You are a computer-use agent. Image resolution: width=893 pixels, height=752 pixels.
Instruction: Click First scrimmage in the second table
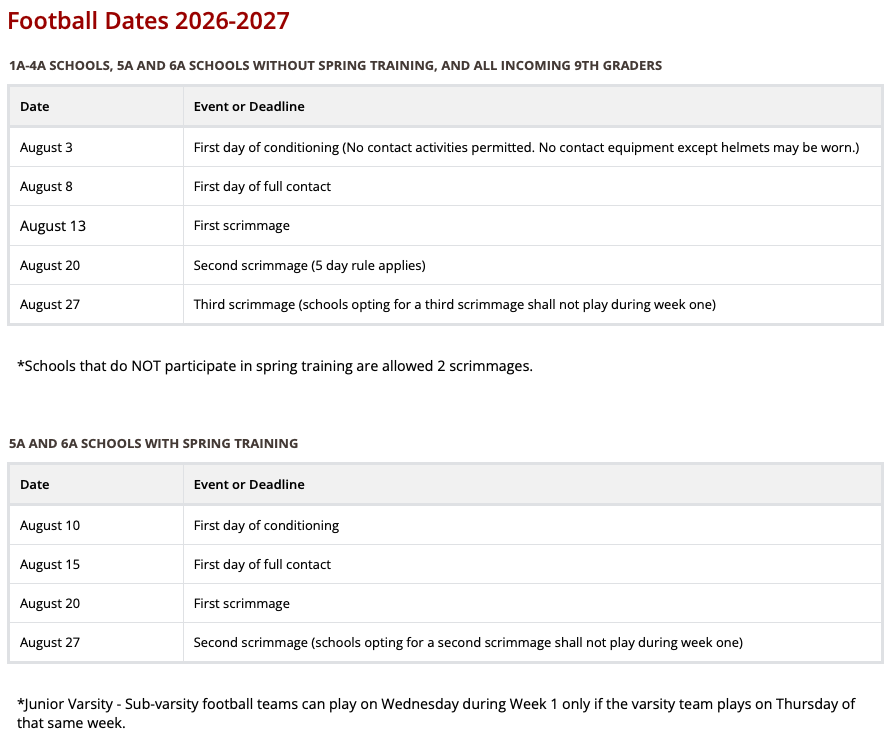[241, 603]
